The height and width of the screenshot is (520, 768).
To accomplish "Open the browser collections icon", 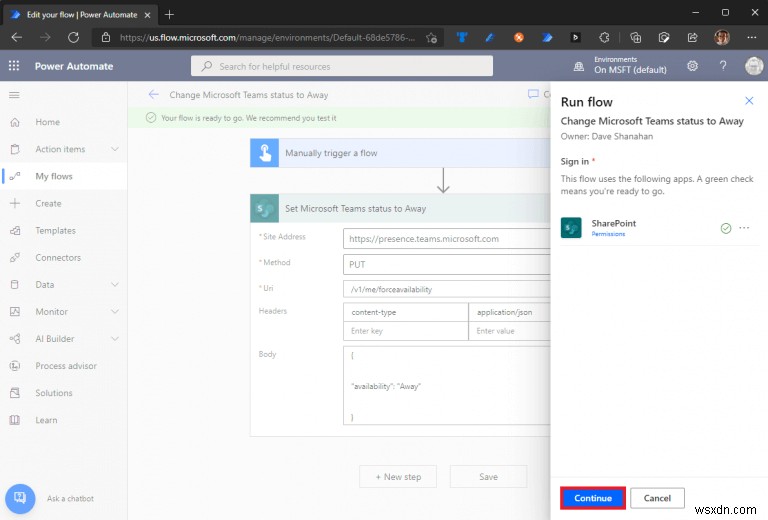I will tap(635, 37).
